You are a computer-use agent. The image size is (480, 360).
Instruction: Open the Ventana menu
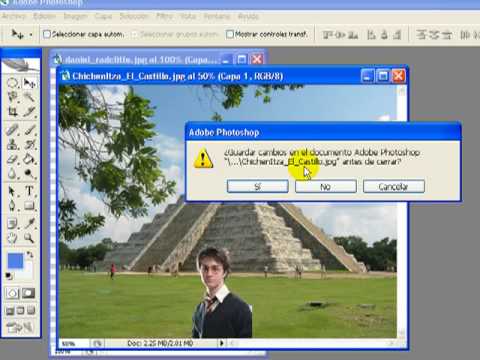[x=217, y=16]
